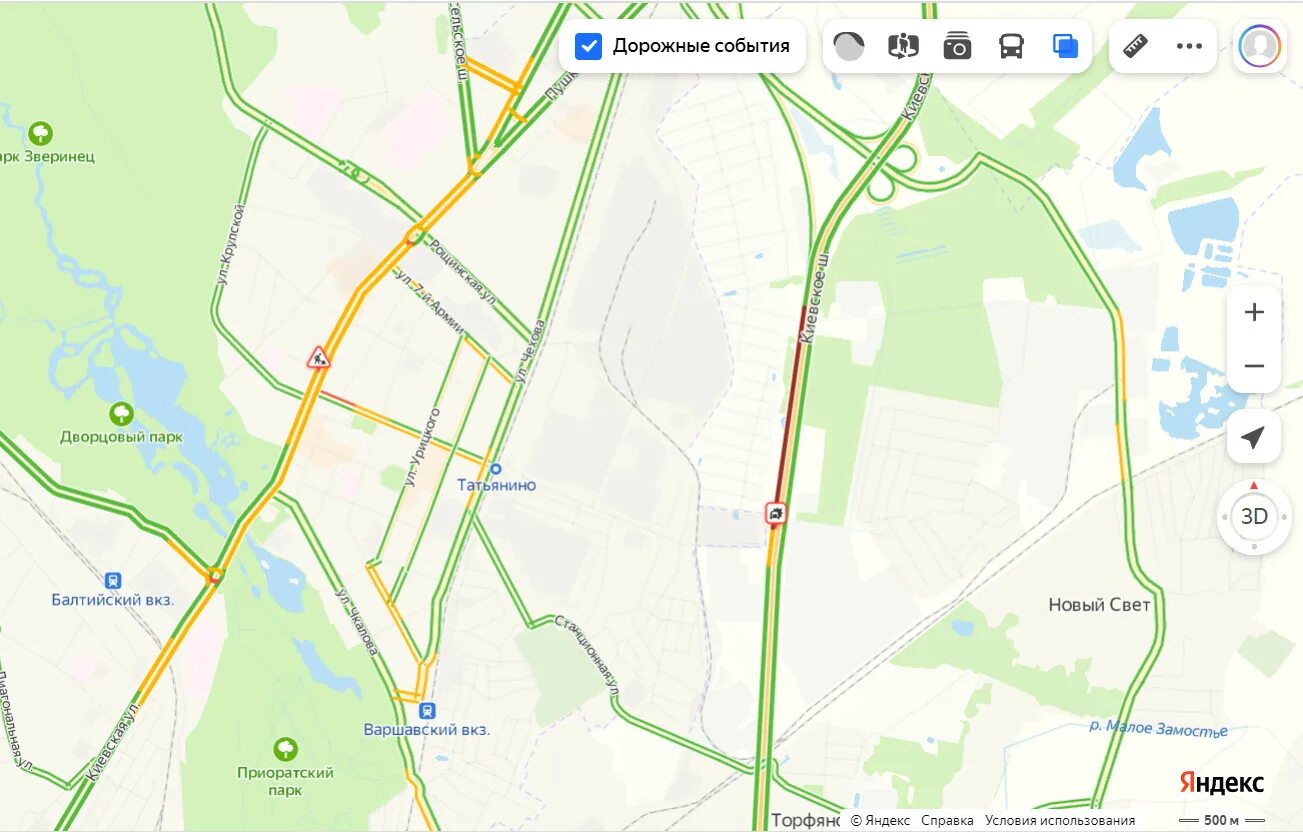Image resolution: width=1303 pixels, height=832 pixels.
Task: Zoom out with the minus button
Action: coord(1254,366)
